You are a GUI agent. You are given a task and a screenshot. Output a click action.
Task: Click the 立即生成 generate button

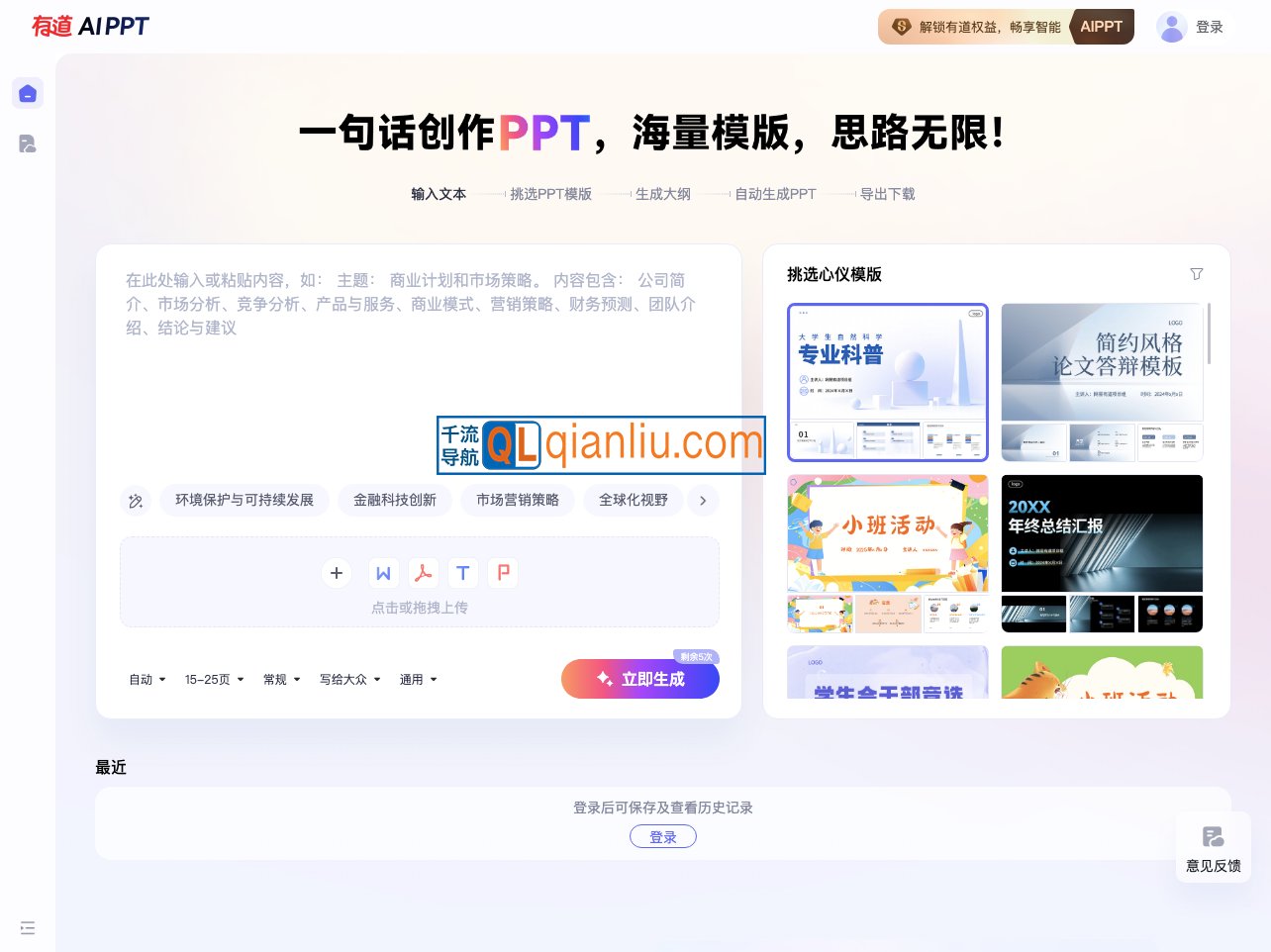click(640, 679)
